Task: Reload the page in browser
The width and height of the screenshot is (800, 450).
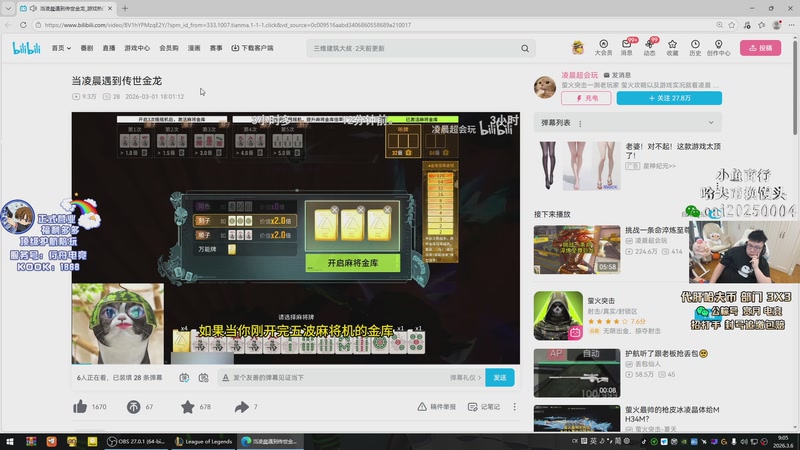Action: 23,24
